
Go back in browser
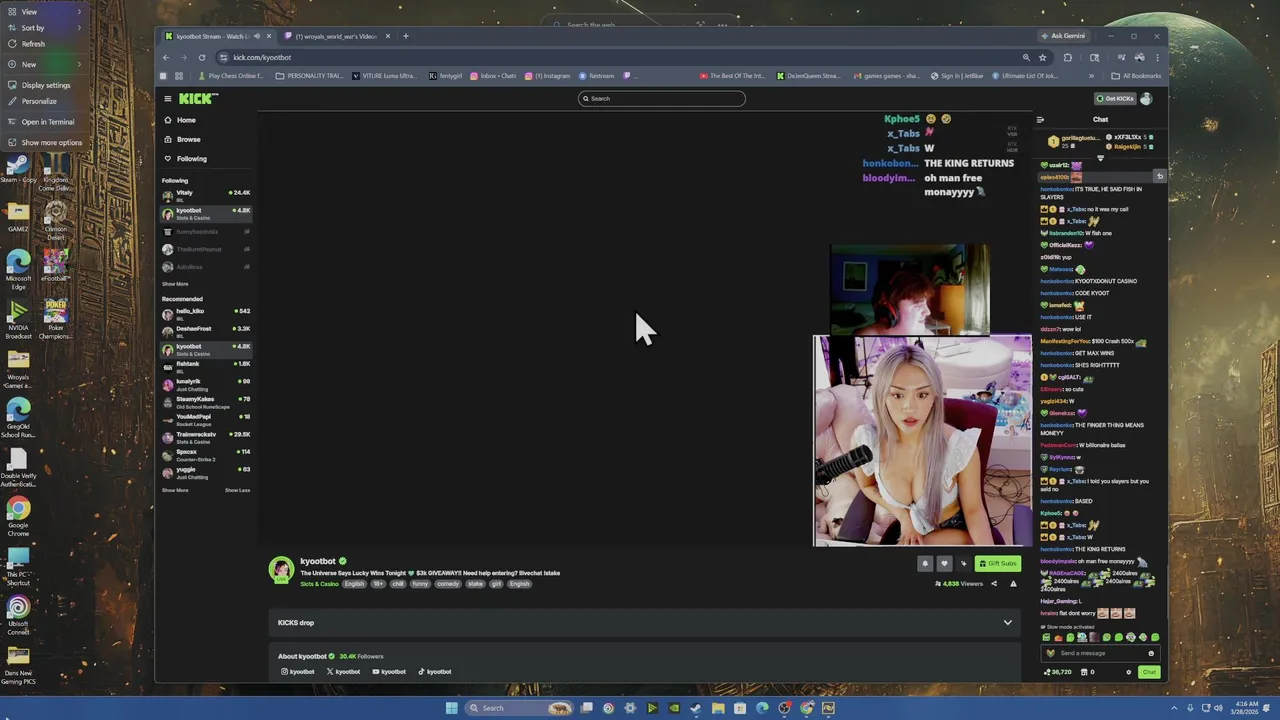click(x=166, y=57)
